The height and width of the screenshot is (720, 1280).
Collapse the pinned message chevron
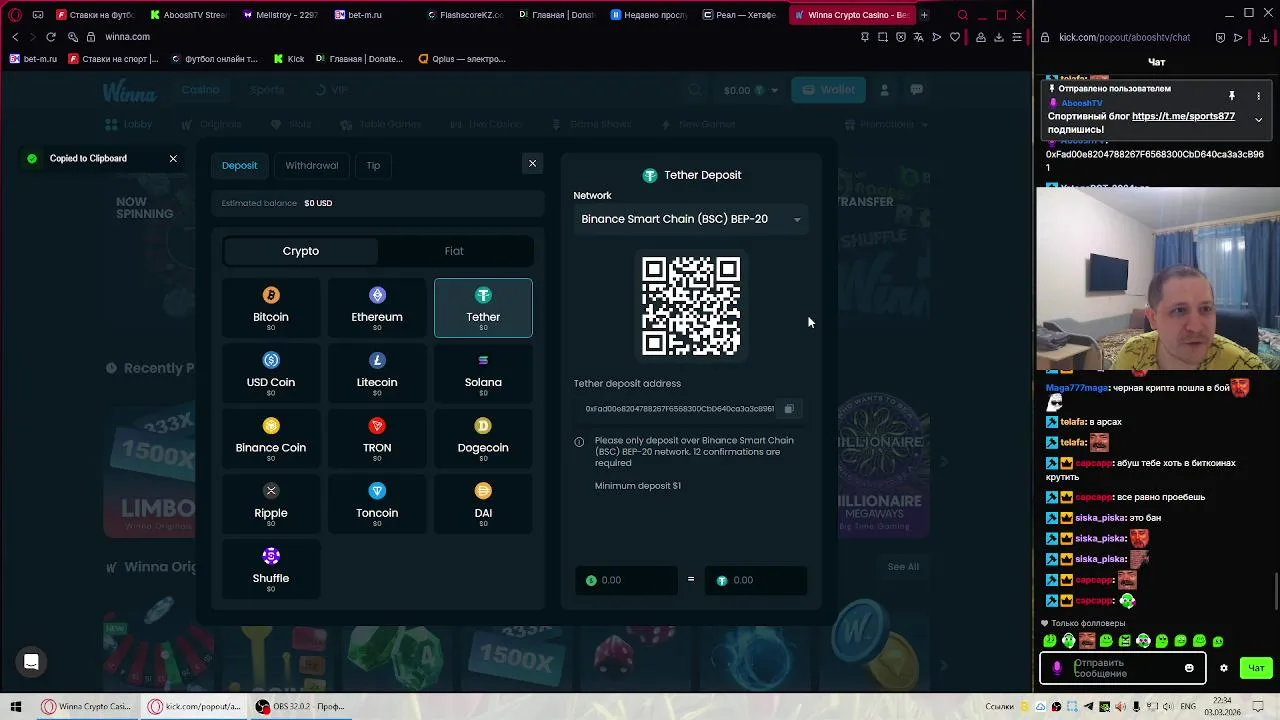(x=1258, y=119)
